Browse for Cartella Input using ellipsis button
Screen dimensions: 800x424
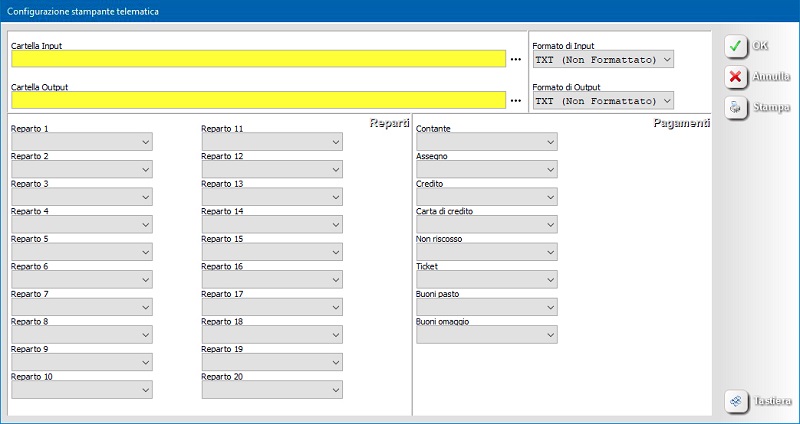516,60
